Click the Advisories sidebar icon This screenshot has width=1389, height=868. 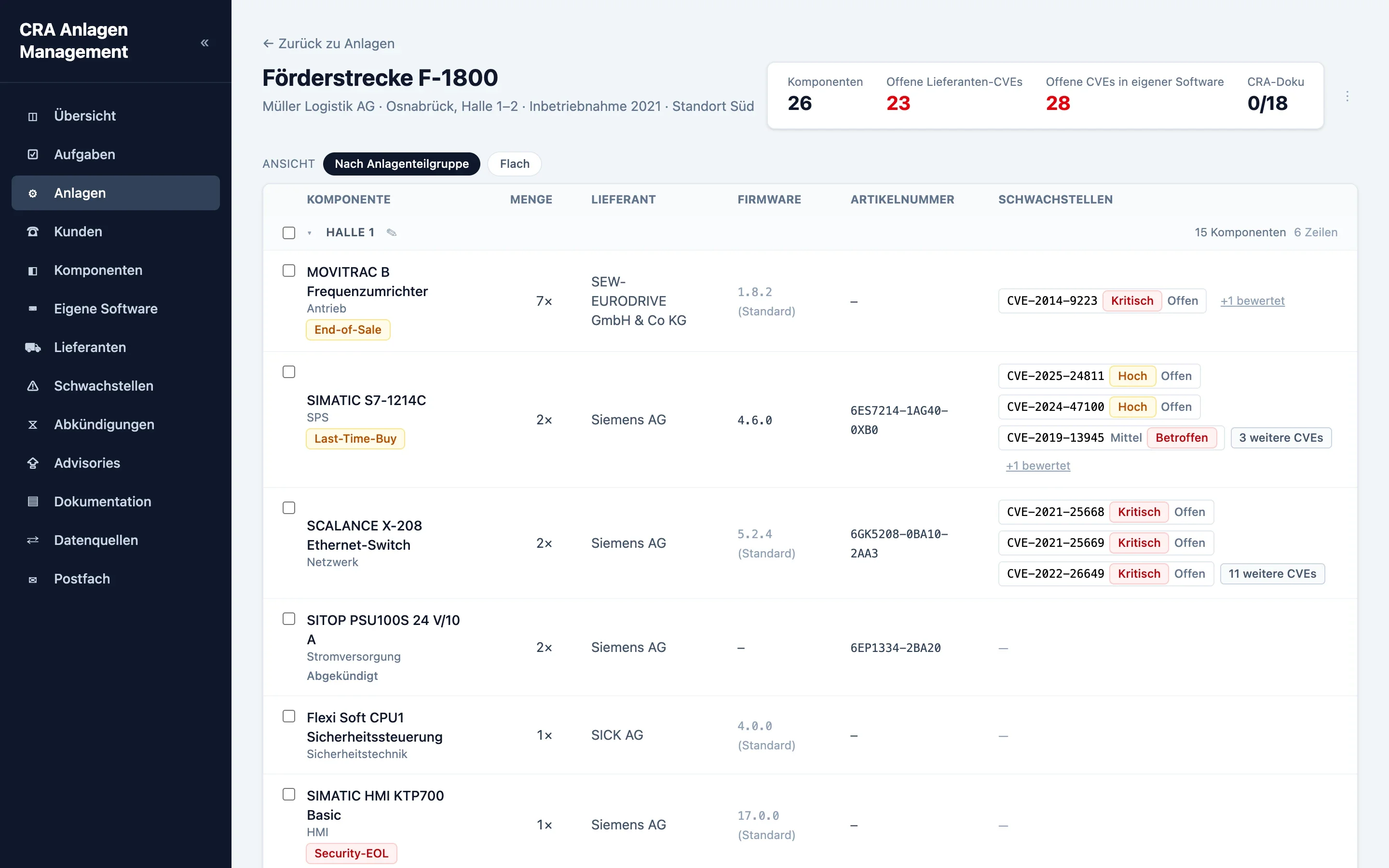(33, 463)
